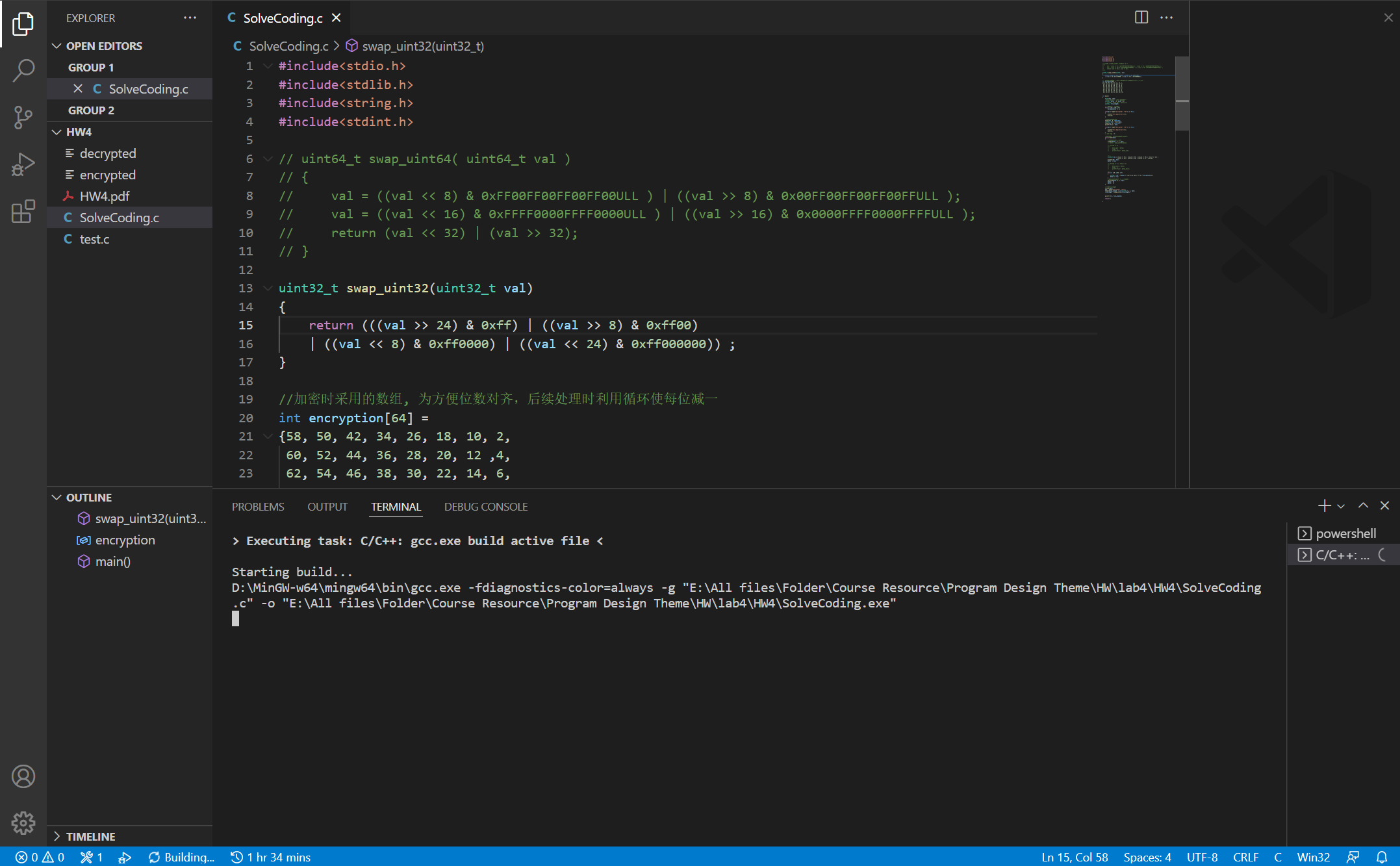Open the Source Control view
Image resolution: width=1400 pixels, height=866 pixels.
pos(23,118)
